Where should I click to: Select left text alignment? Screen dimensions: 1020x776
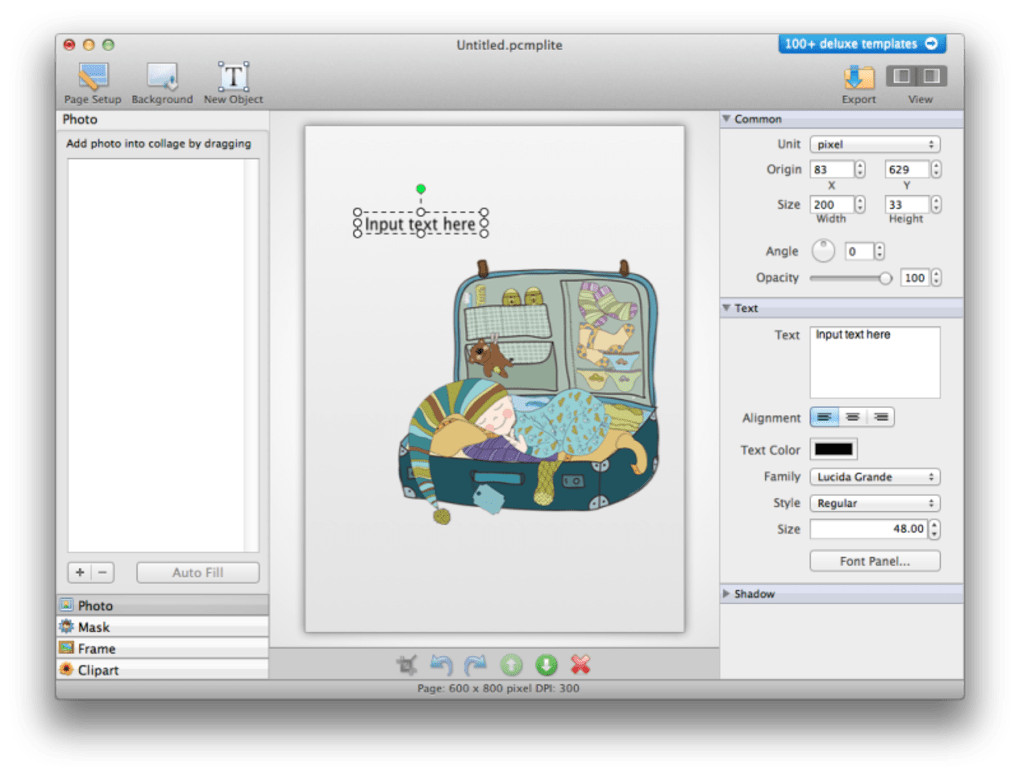click(x=824, y=418)
